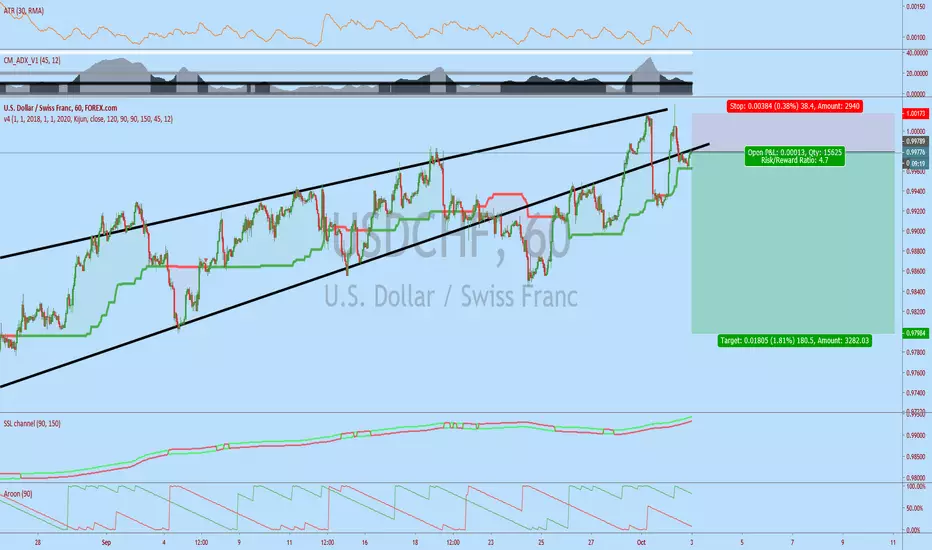Click the 0.00150 ATR scale value
The image size is (932, 550).
point(916,7)
